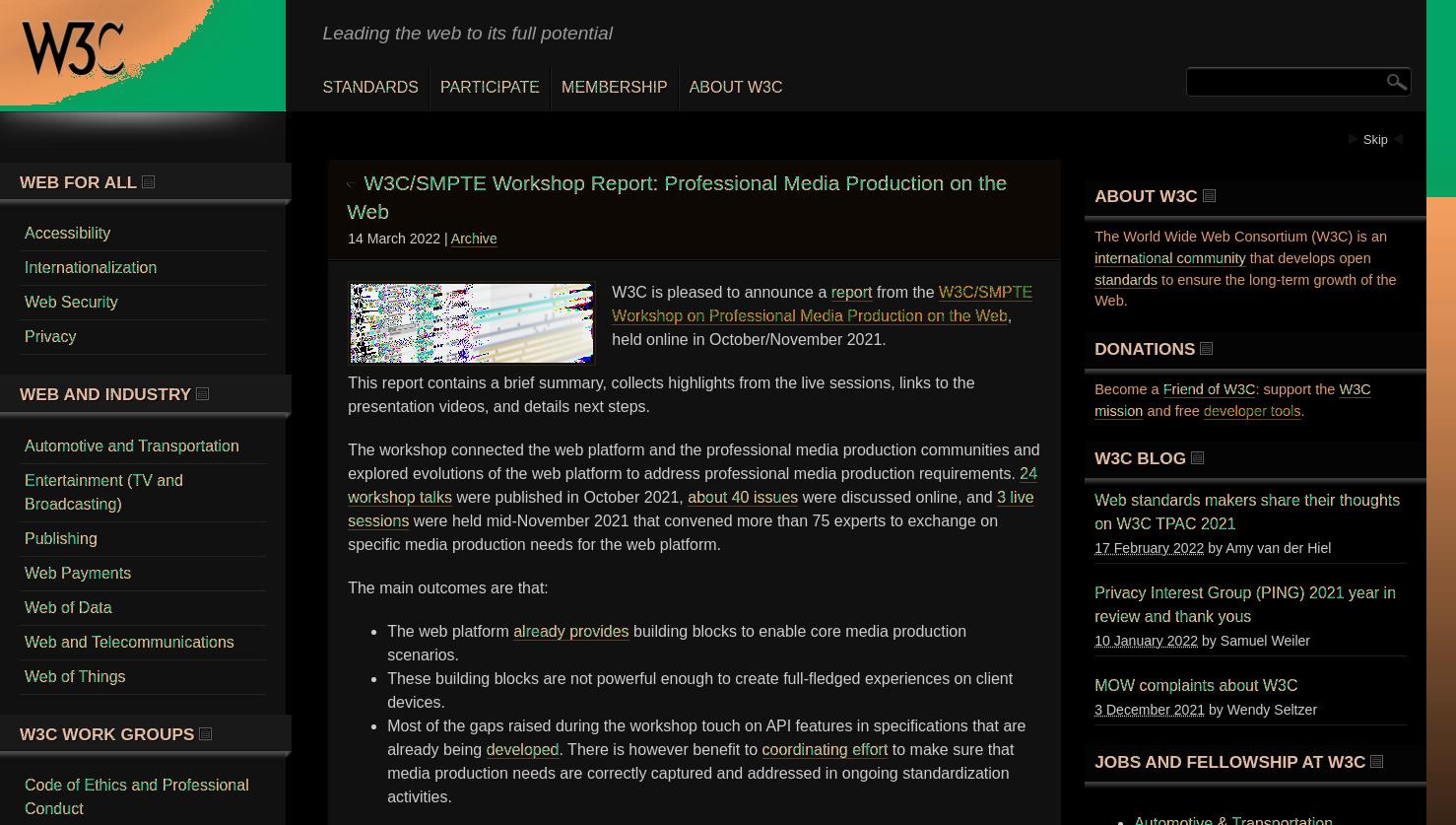Open the 'report' link

click(851, 293)
